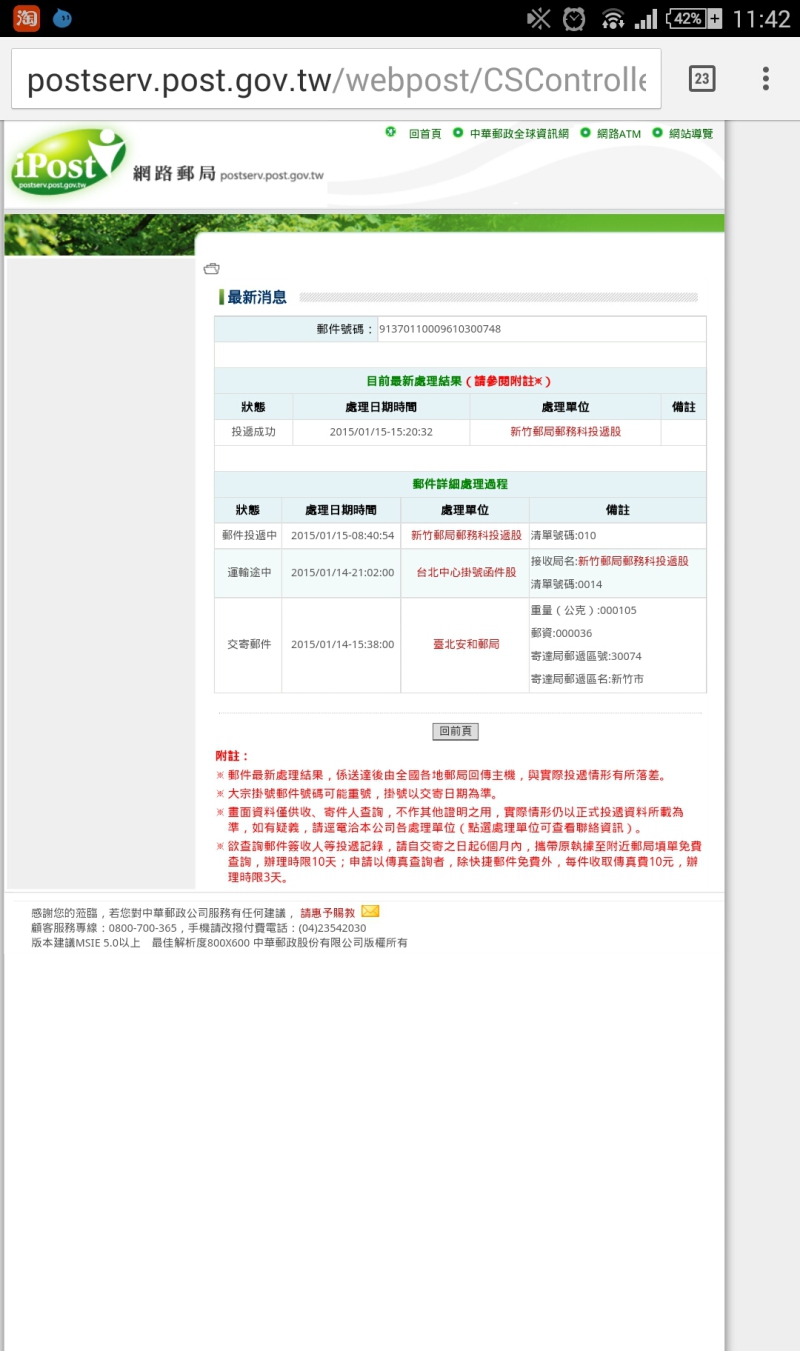Open 新竹郵局郵務科投遞股 link in latest result row

click(x=565, y=432)
